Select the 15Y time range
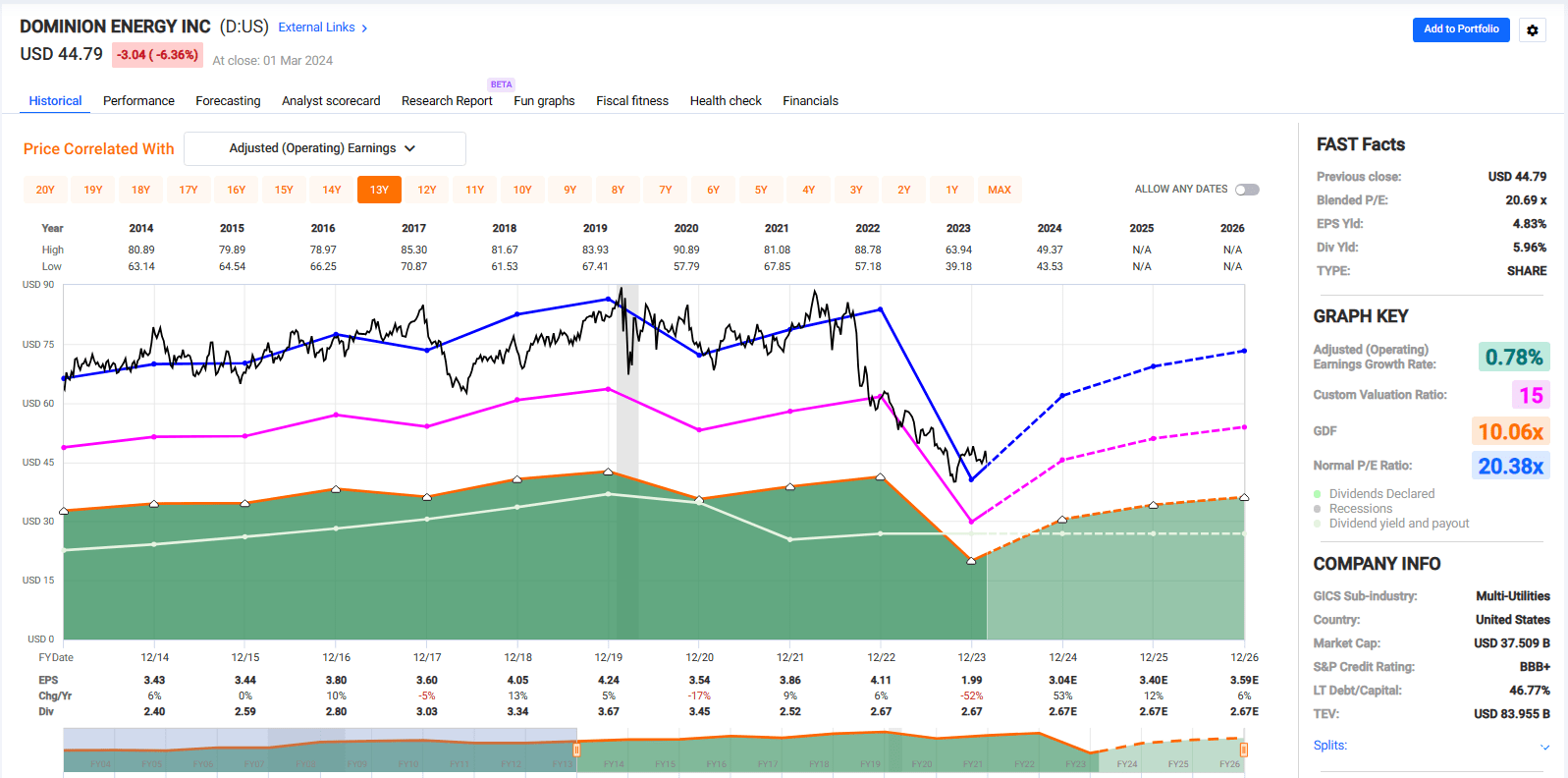This screenshot has width=1568, height=778. (x=284, y=190)
